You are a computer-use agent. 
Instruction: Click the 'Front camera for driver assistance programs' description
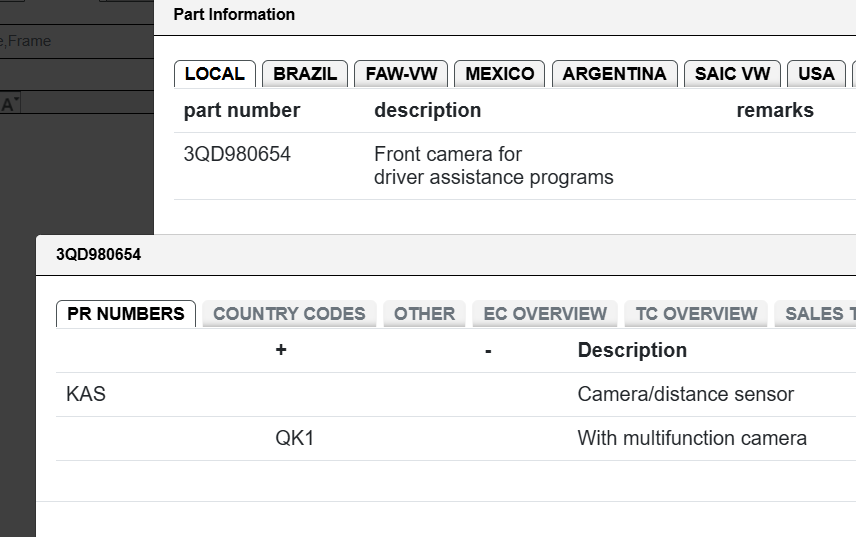[494, 166]
